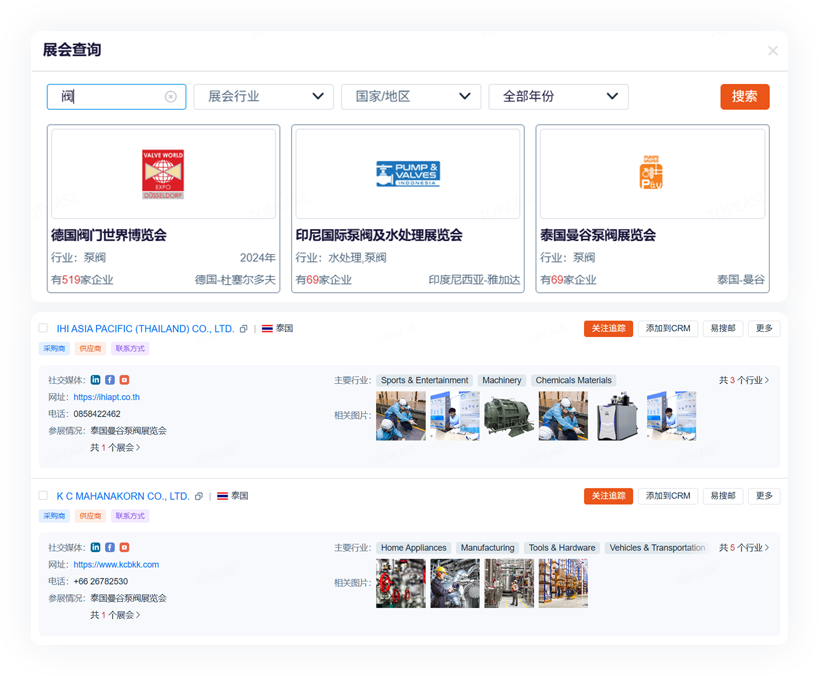
Task: Select the 联系方式 tag under K C MAHANAKORN
Action: point(130,516)
